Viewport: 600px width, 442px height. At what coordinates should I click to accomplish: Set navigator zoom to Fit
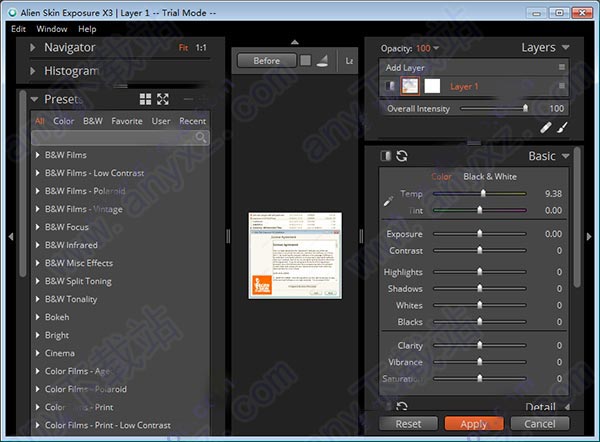pos(183,47)
